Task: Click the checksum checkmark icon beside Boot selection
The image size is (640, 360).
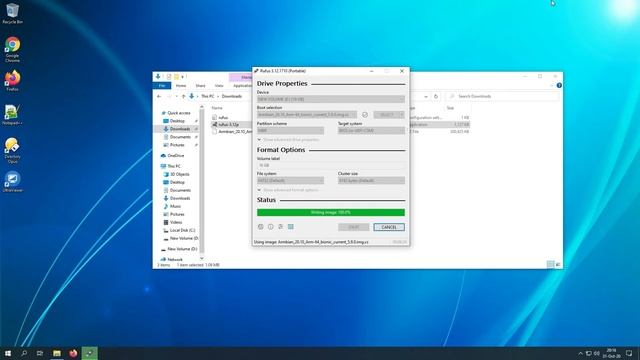Action: point(365,115)
